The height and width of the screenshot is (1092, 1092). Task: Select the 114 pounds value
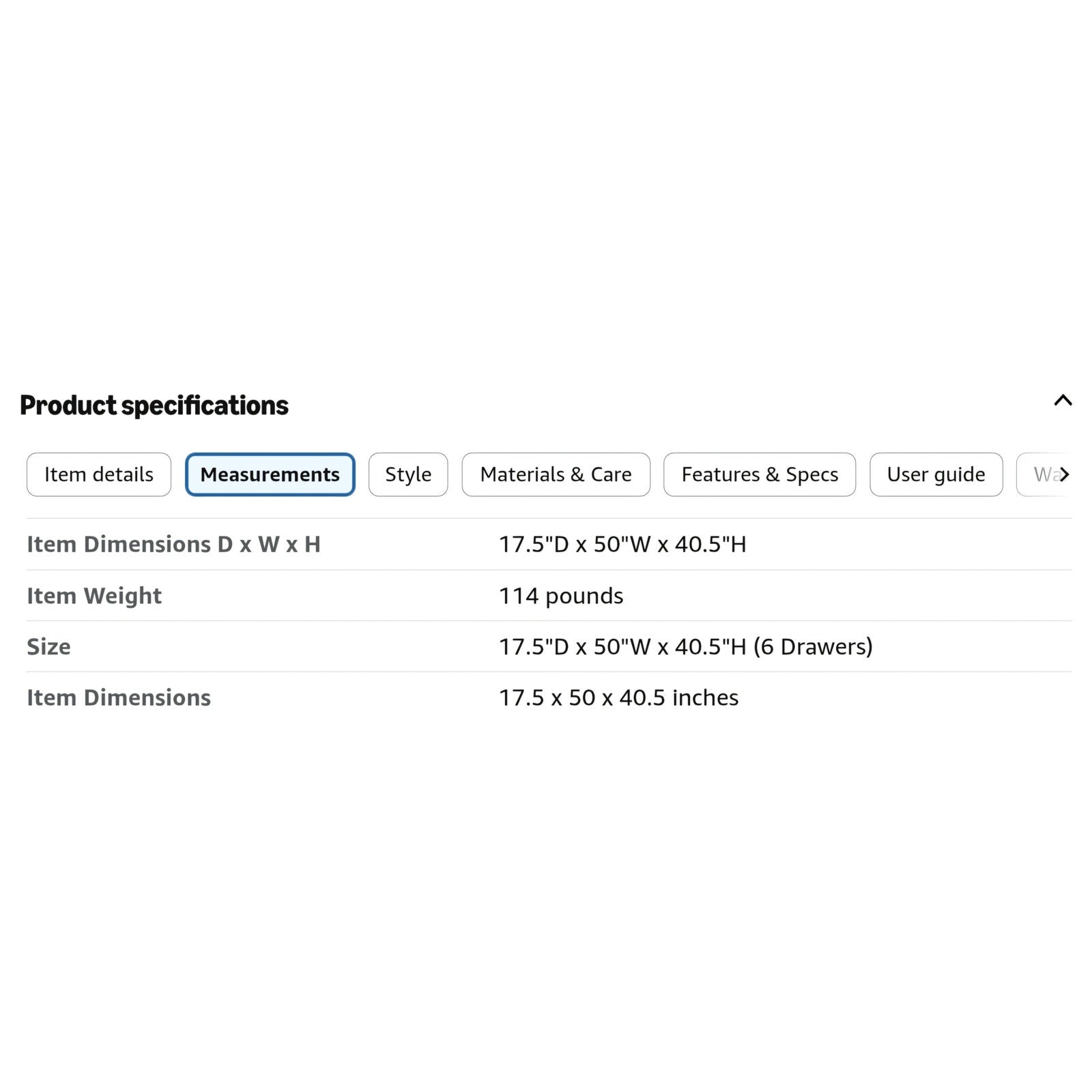[x=561, y=596]
